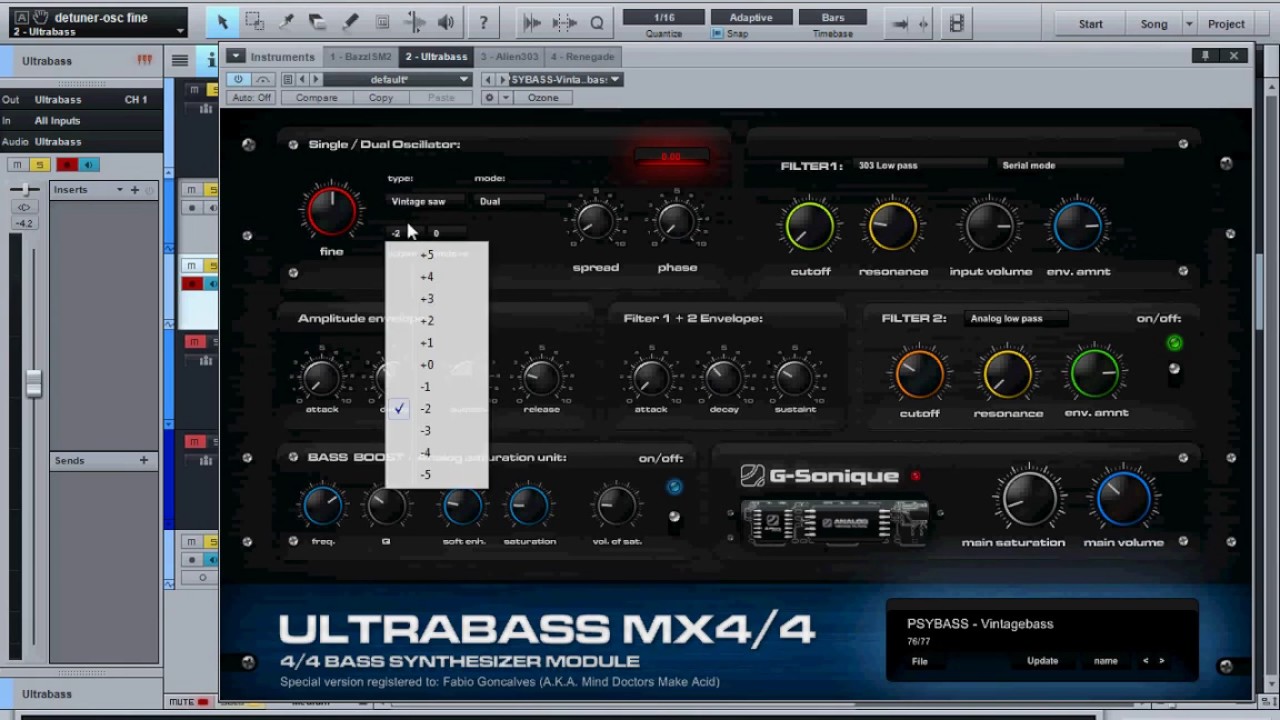
Task: Toggle the plugin power bypass button
Action: coord(238,79)
